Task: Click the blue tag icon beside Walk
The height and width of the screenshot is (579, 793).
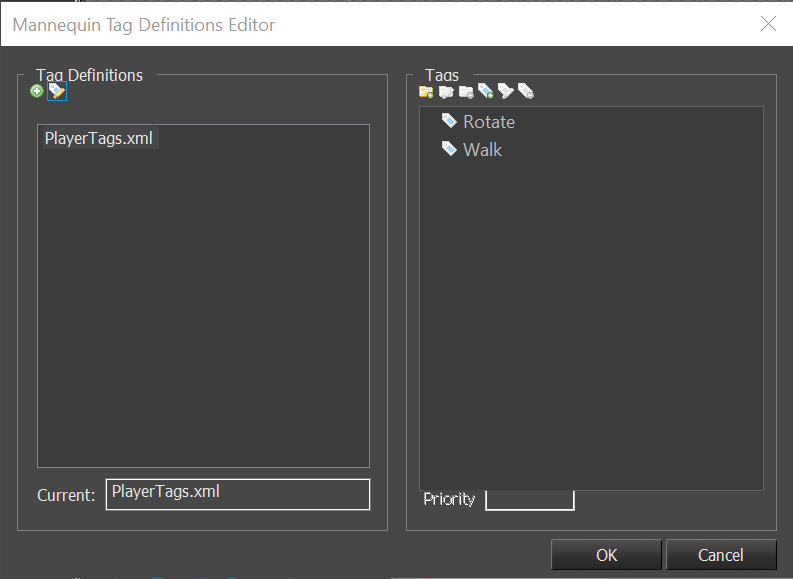Action: tap(450, 149)
